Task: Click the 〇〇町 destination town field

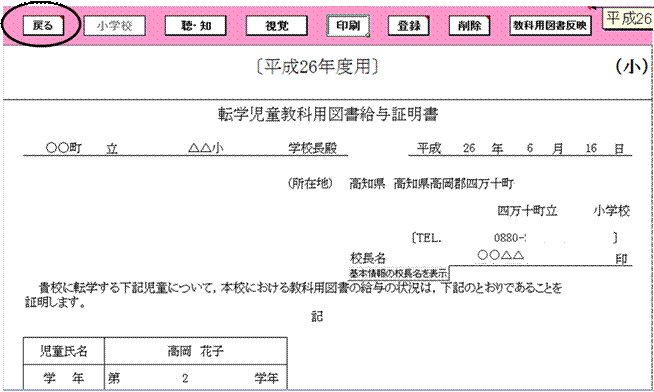Action: point(64,148)
